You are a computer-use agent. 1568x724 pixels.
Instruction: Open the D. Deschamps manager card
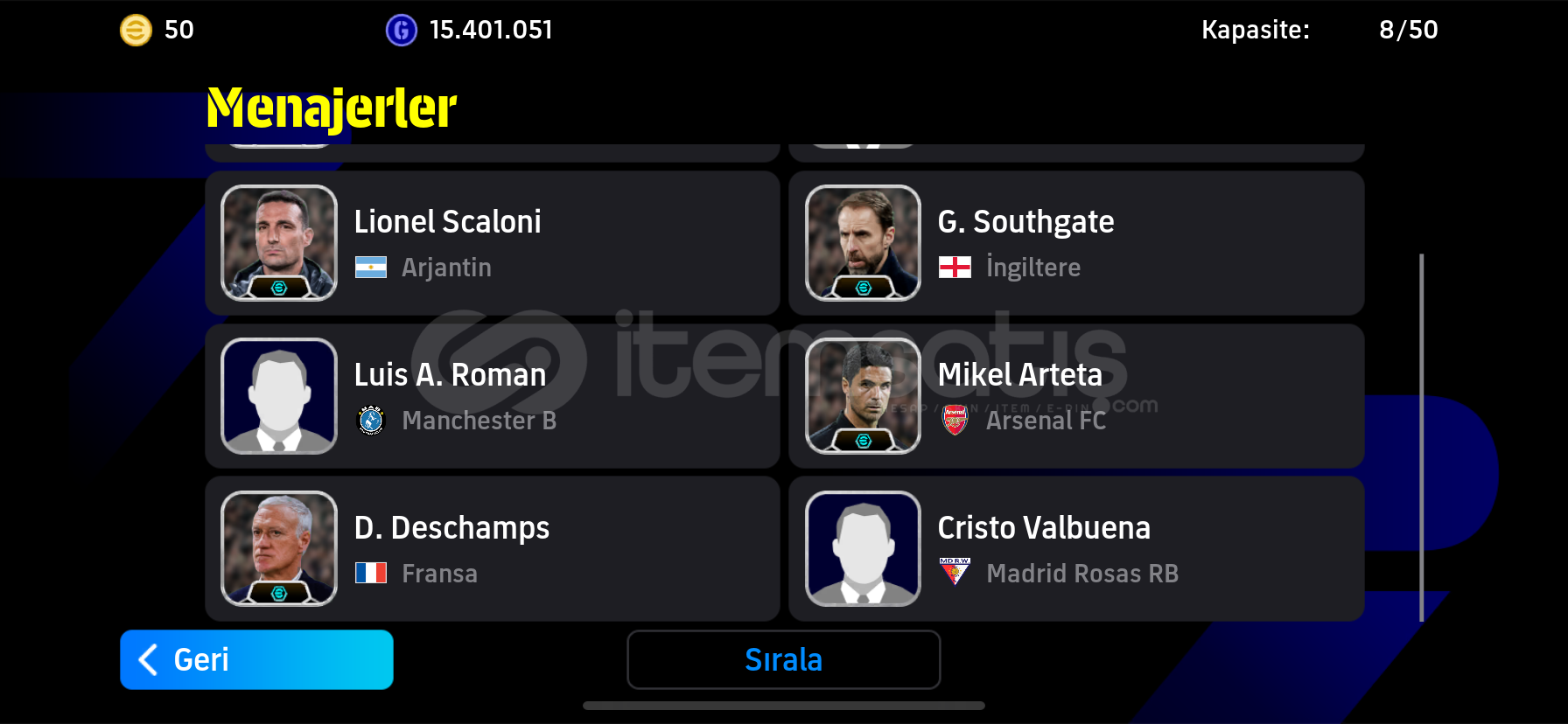[x=493, y=549]
